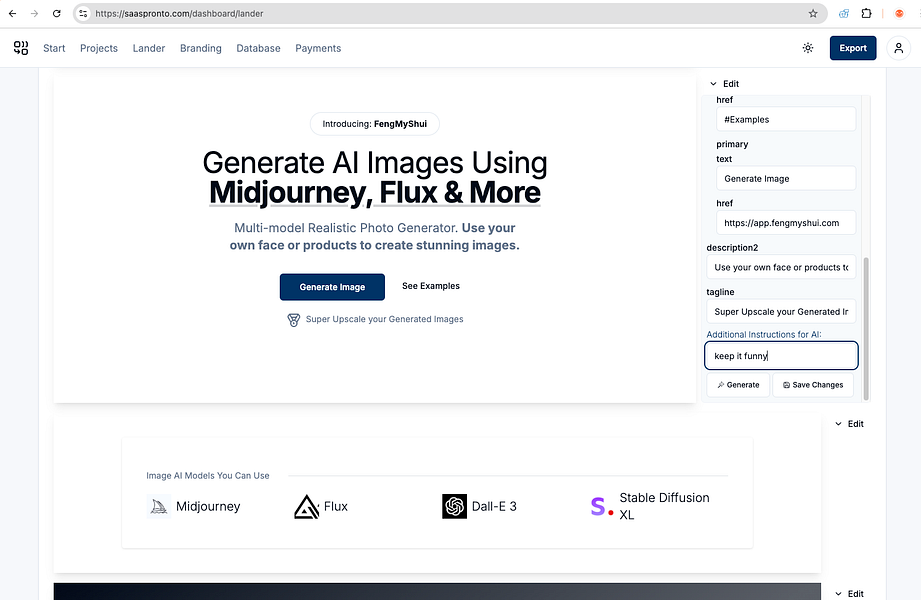
Task: Click the Stable Diffusion XL logo
Action: click(x=602, y=506)
